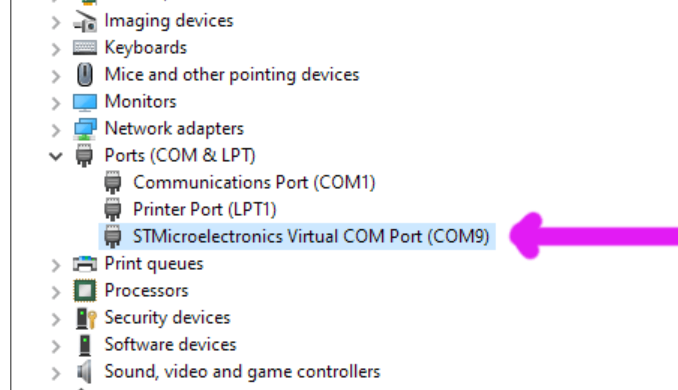
Task: Expand the Imaging devices category
Action: 56,22
